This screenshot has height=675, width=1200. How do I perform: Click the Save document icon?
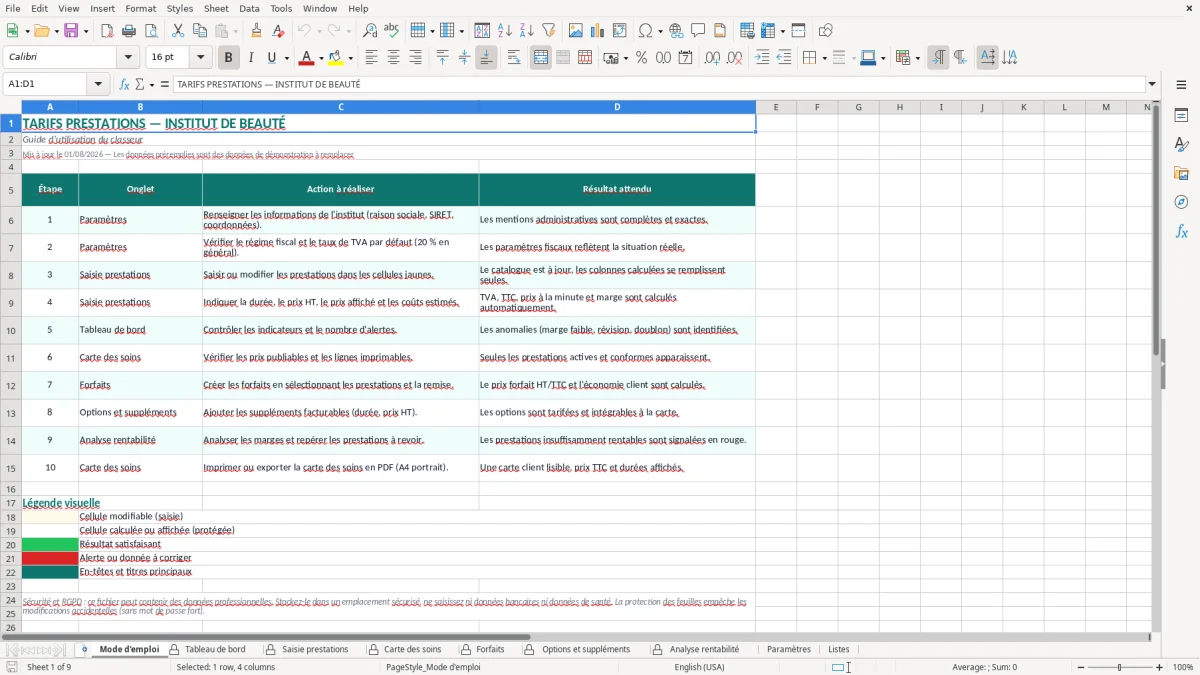pos(71,31)
